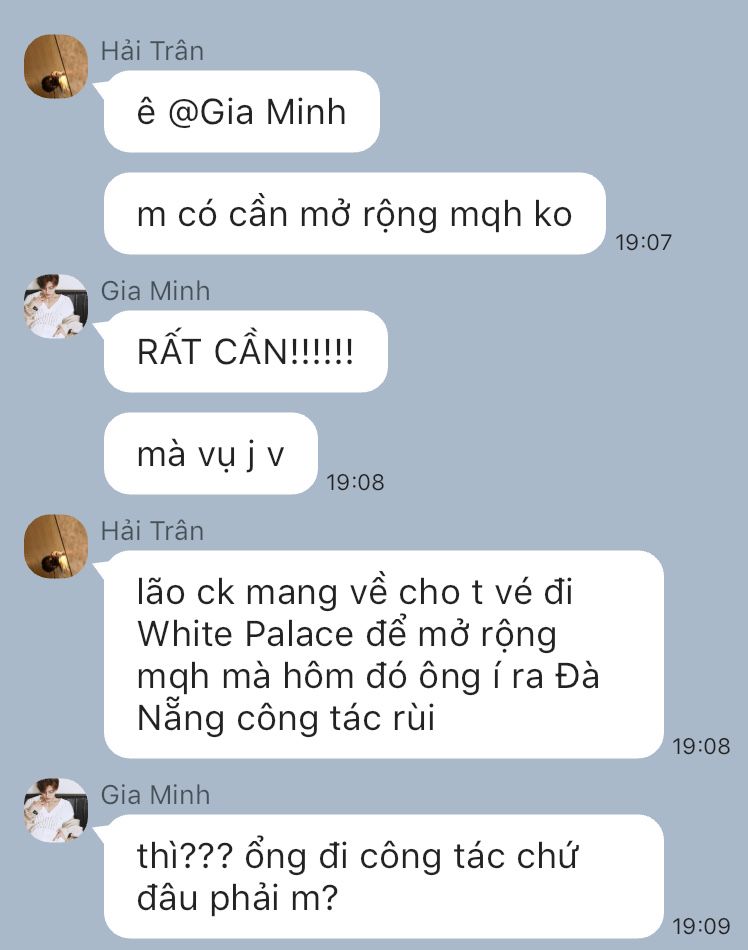Tap Hải Trân's avatar next to White Palace message
748x950 pixels.
[x=56, y=546]
